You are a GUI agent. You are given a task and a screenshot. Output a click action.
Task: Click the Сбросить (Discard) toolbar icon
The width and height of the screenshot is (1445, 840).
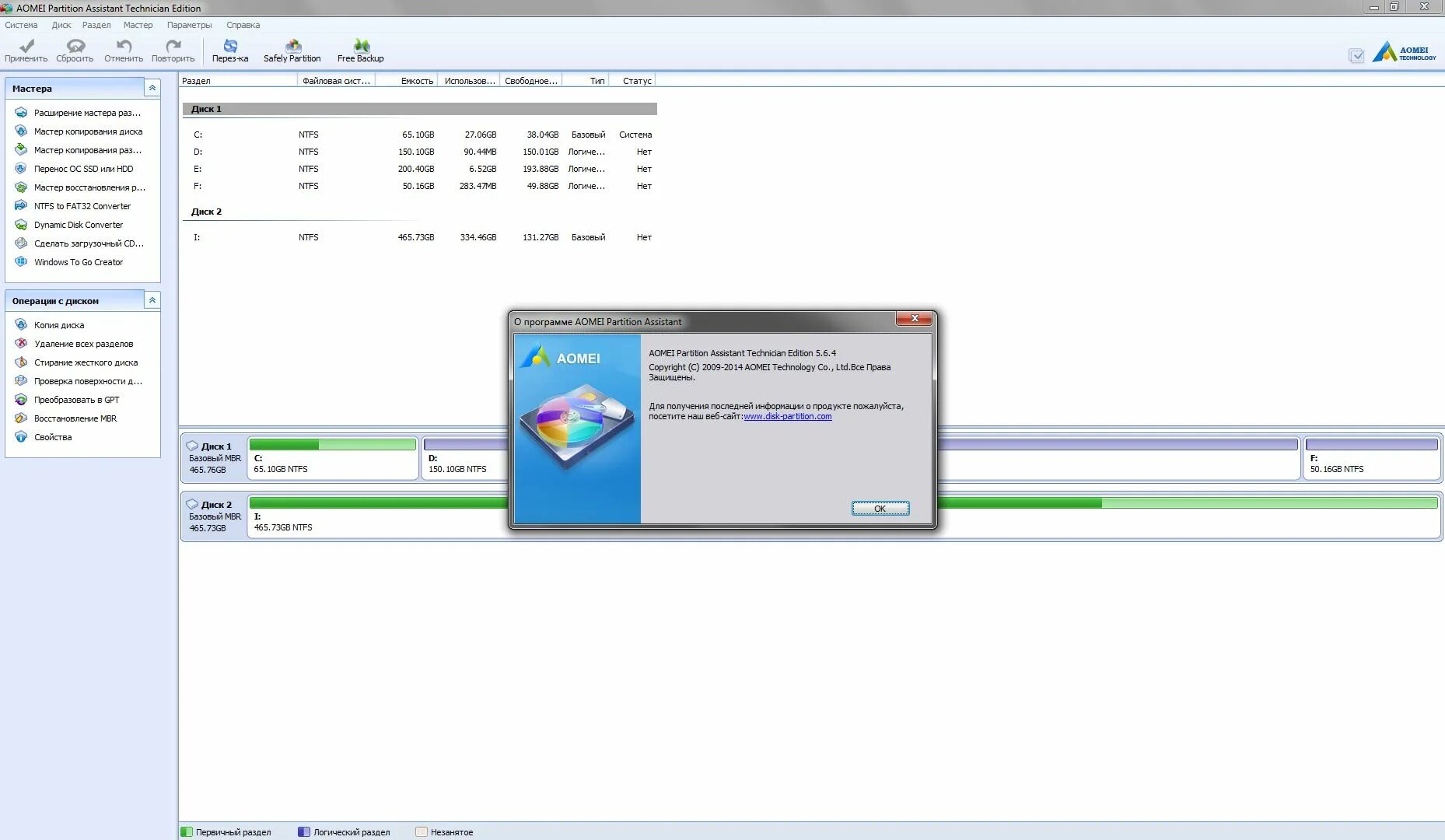(x=75, y=46)
